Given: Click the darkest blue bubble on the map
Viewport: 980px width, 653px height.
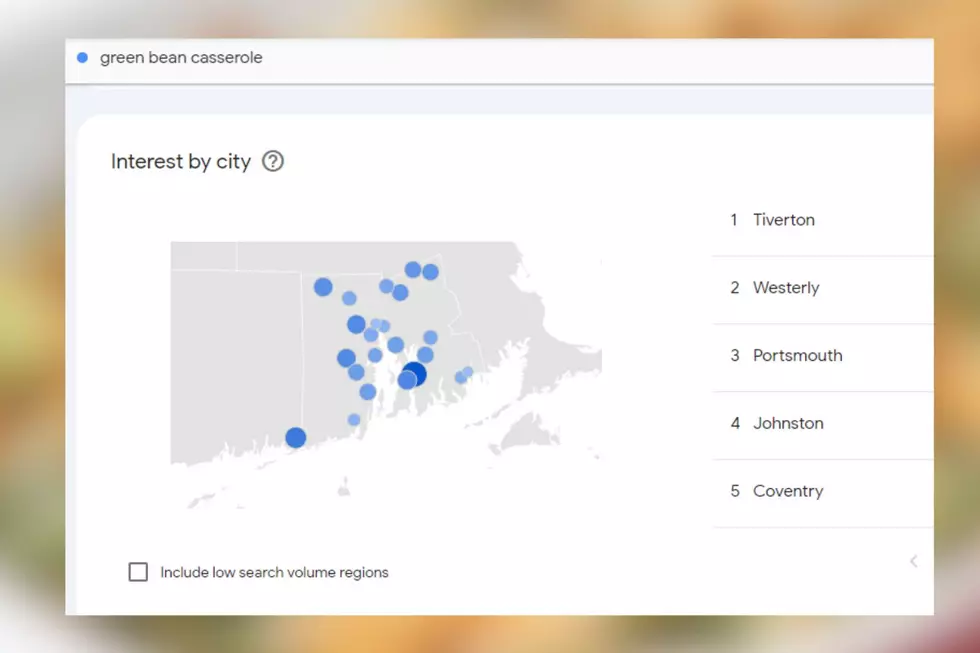Looking at the screenshot, I should (416, 373).
